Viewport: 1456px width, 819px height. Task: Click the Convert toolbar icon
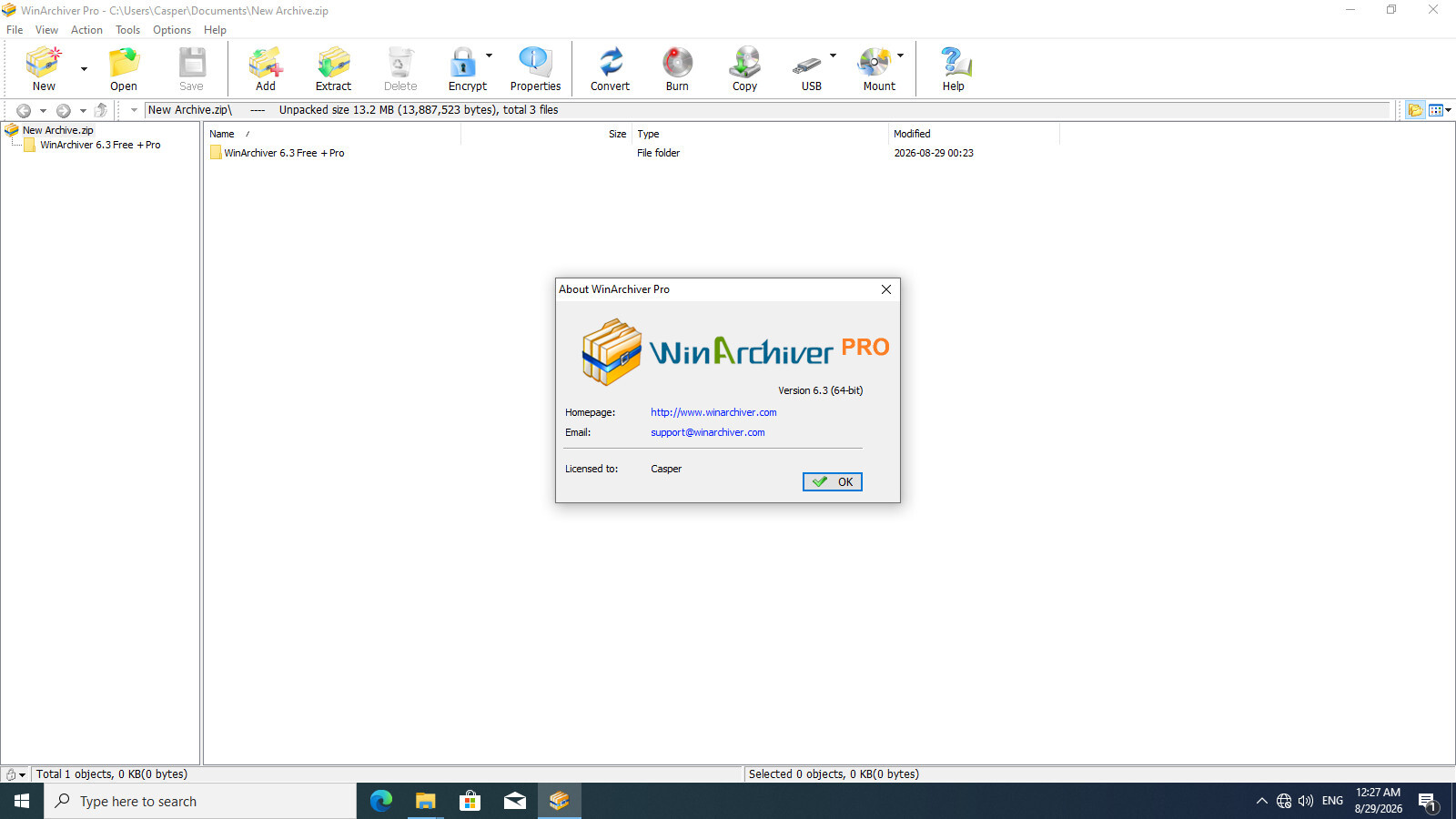[x=610, y=69]
